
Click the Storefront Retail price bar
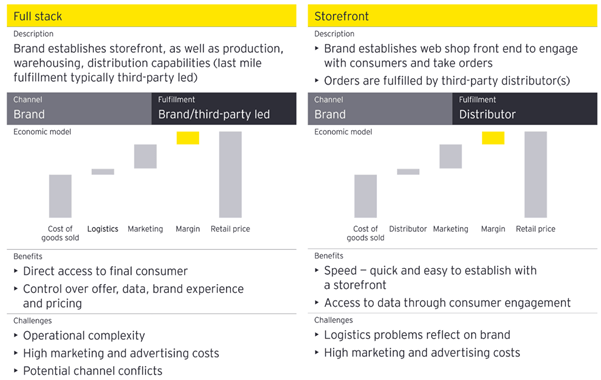click(x=535, y=174)
